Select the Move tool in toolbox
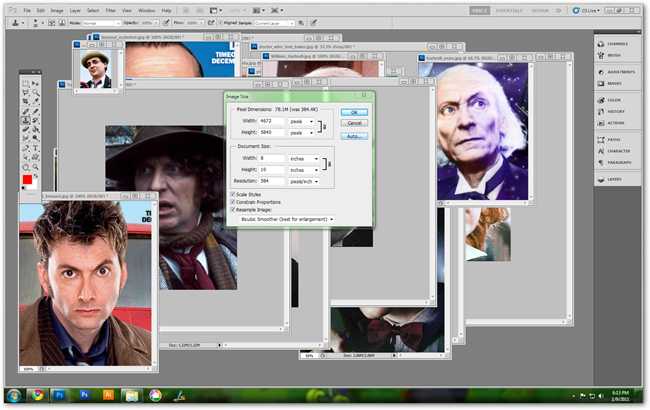This screenshot has height=410, width=650. 35,84
